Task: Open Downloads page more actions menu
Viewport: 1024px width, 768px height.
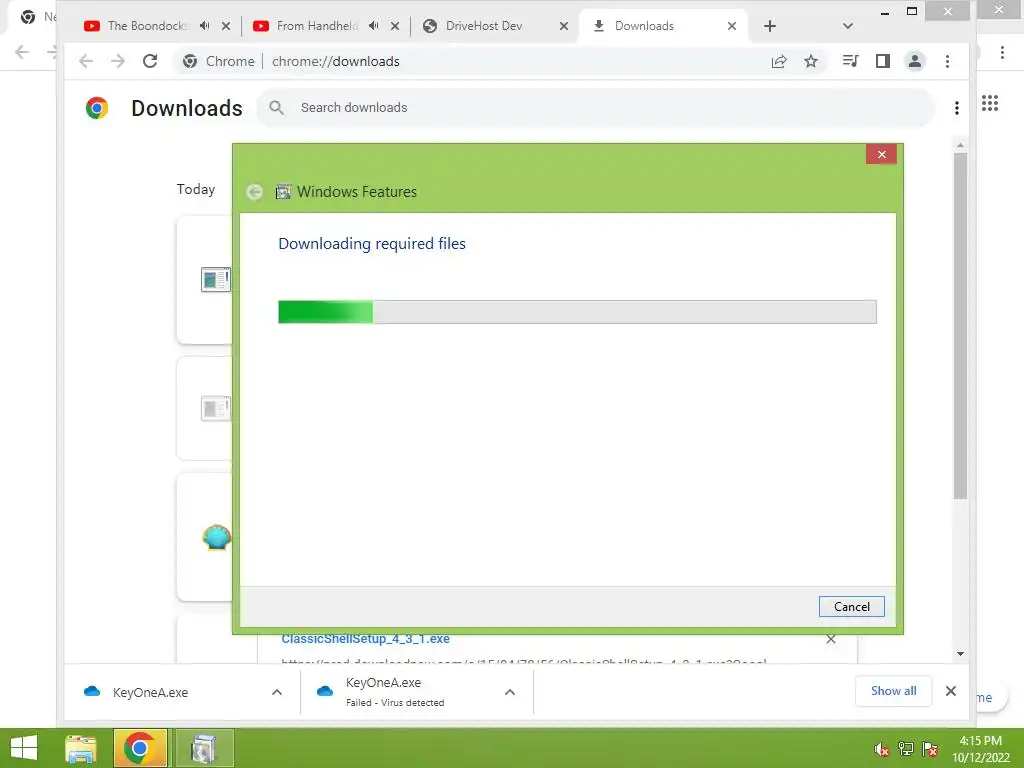Action: (957, 108)
